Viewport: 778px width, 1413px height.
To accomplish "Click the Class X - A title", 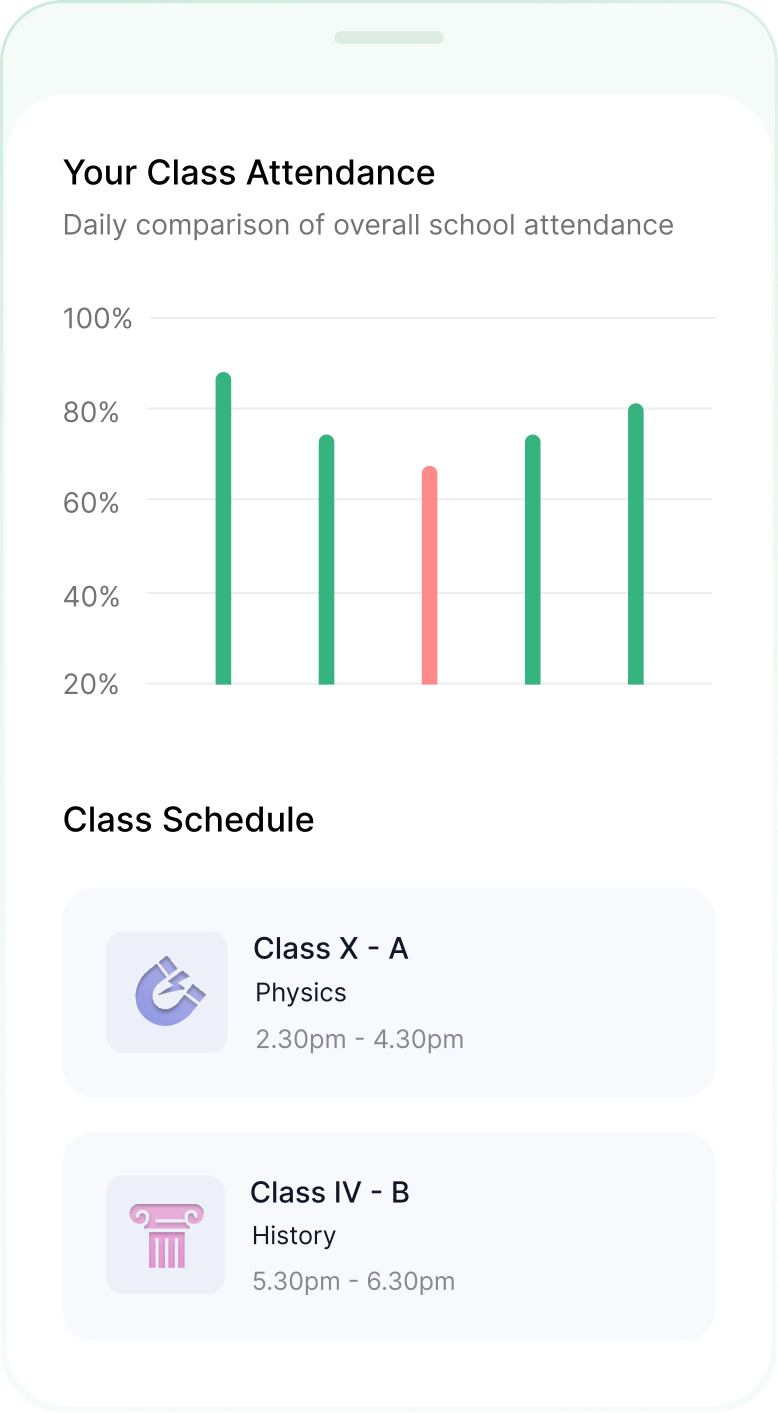I will pyautogui.click(x=331, y=948).
